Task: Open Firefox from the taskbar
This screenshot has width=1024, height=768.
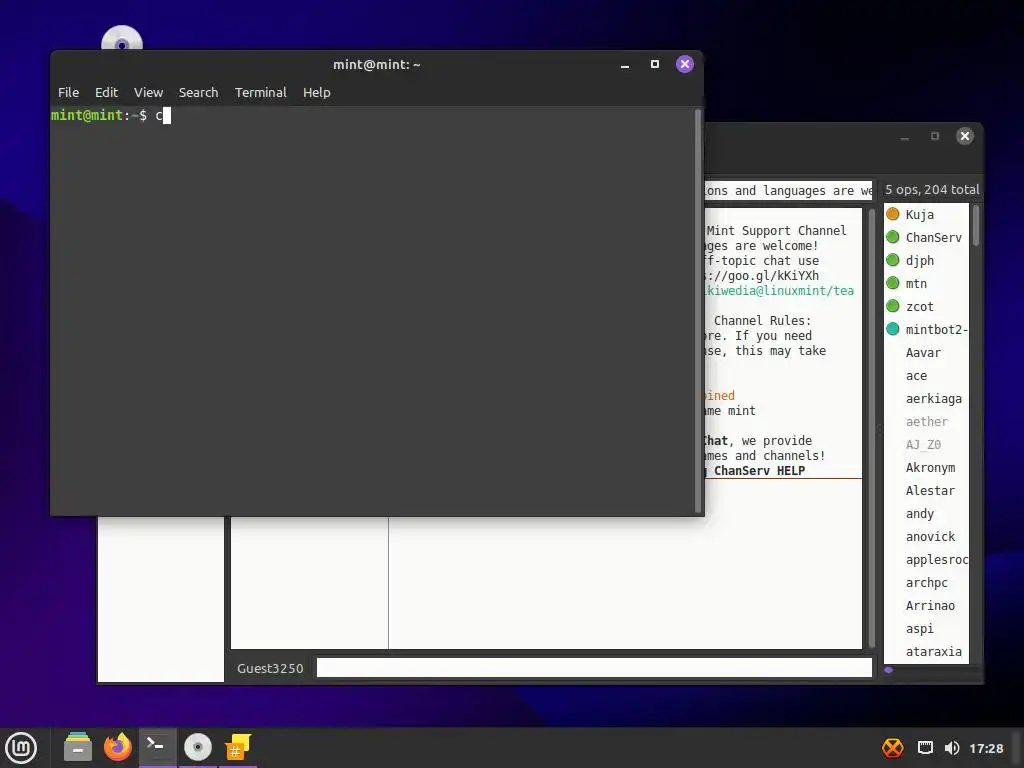Action: coord(118,747)
